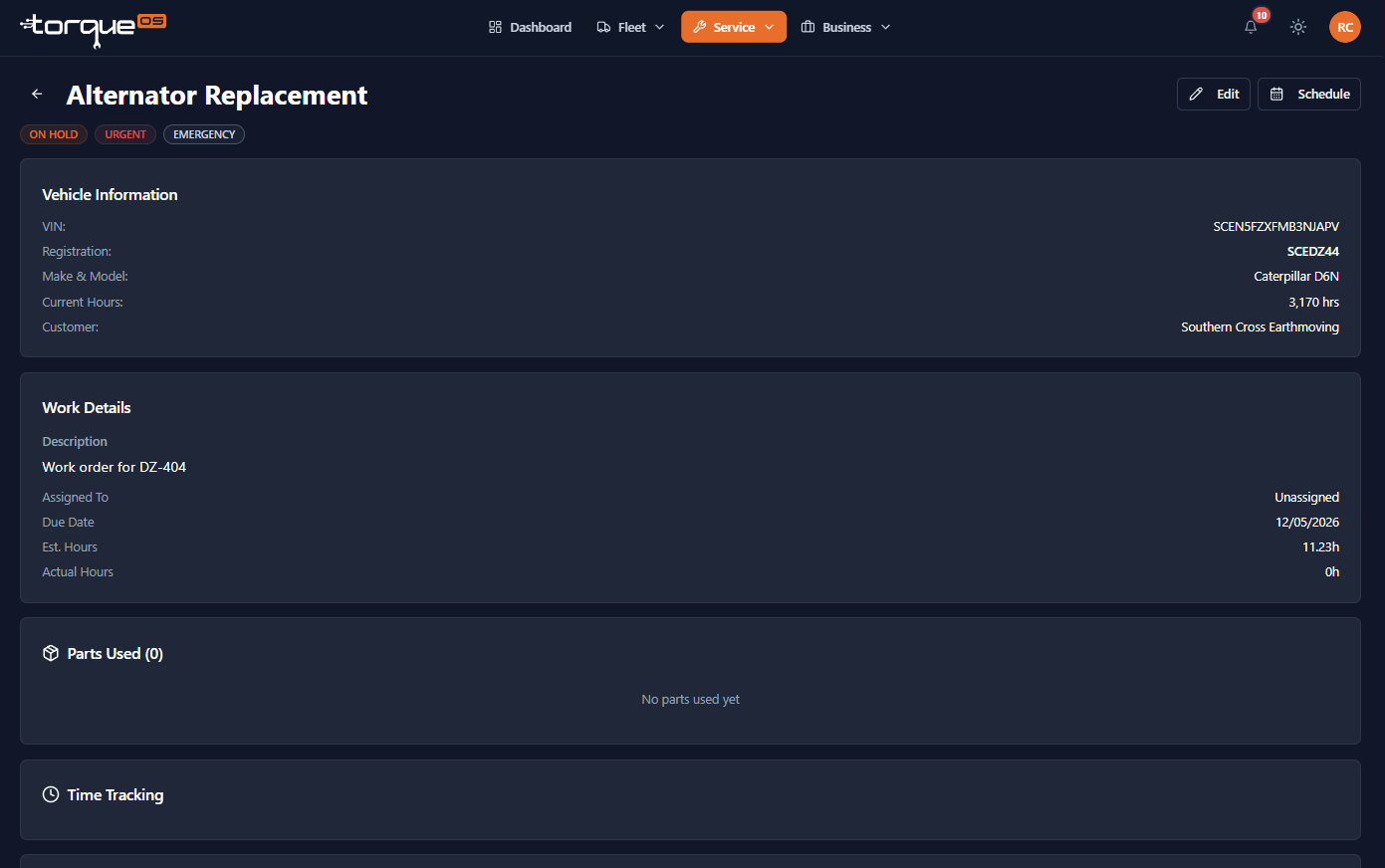Click description text Work order for DZ-404

pos(115,467)
